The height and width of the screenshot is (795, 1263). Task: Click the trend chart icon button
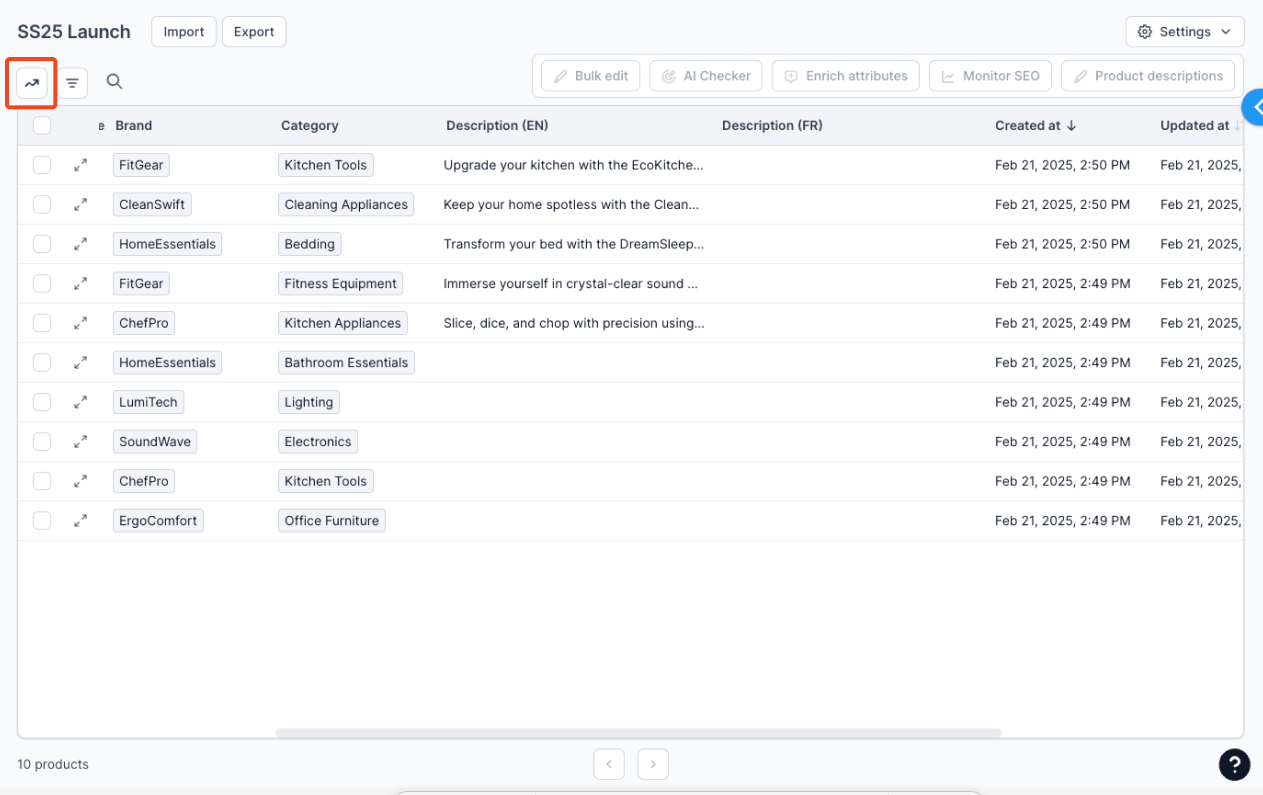pyautogui.click(x=32, y=83)
